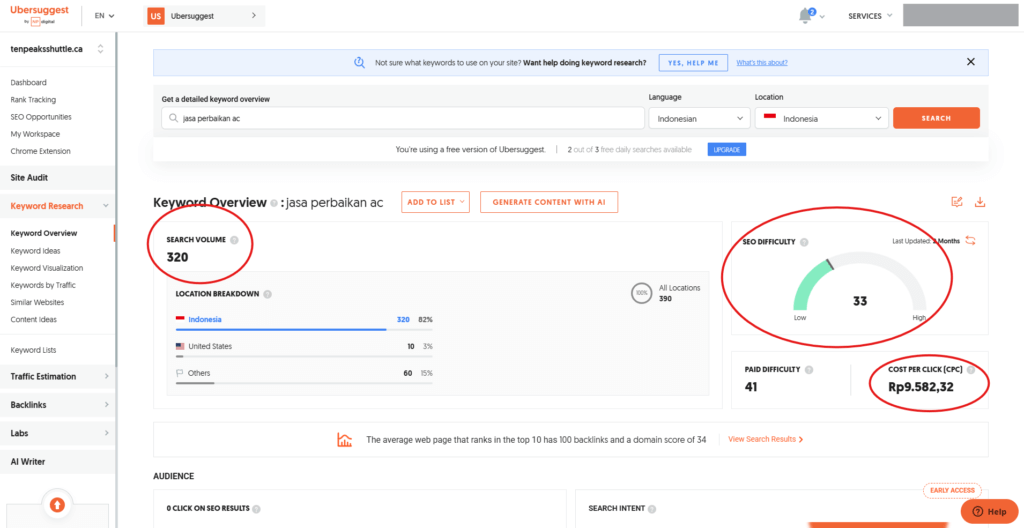
Task: Click the backlinks chart icon
Action: (x=345, y=440)
